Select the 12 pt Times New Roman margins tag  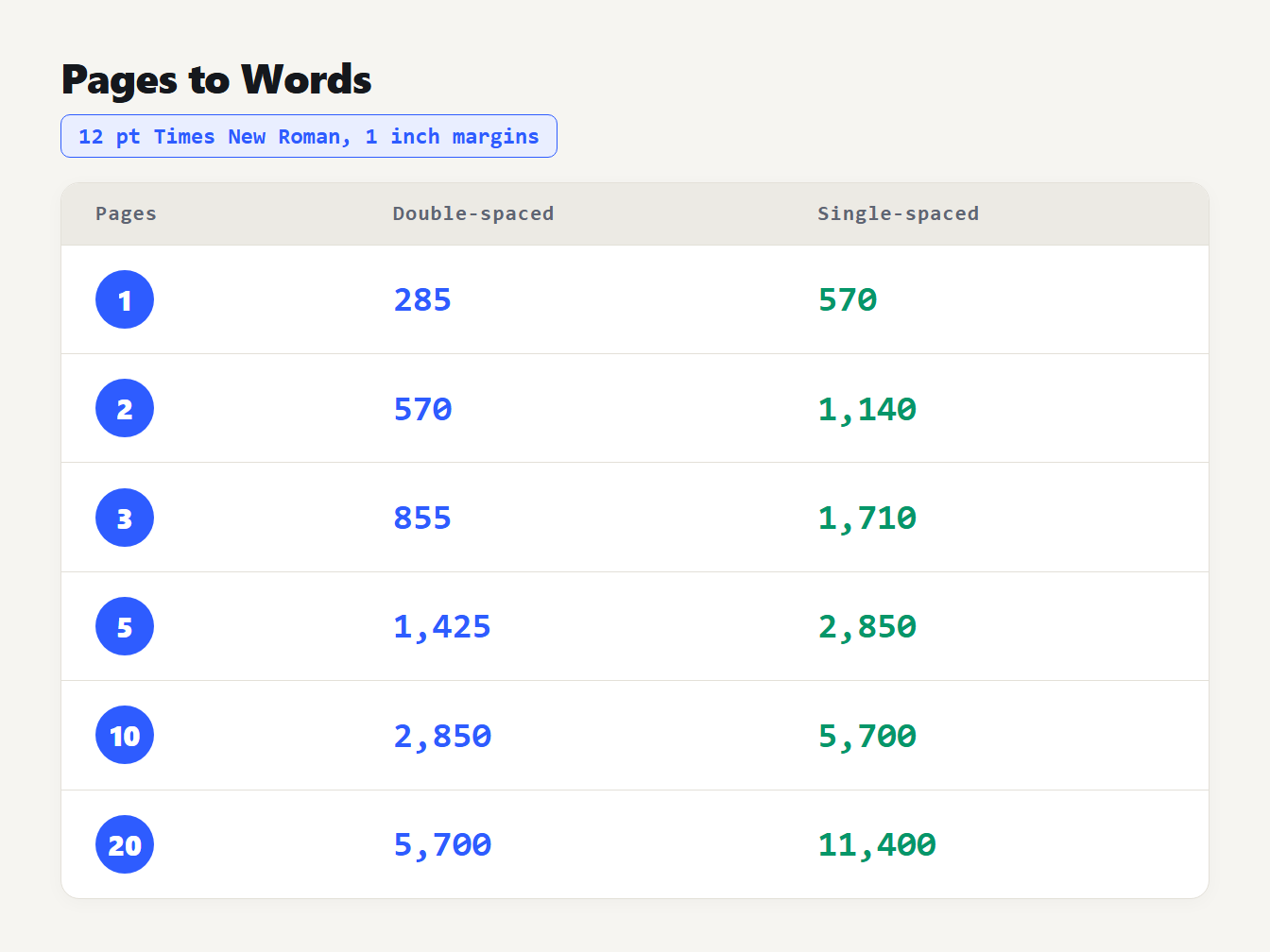[309, 136]
